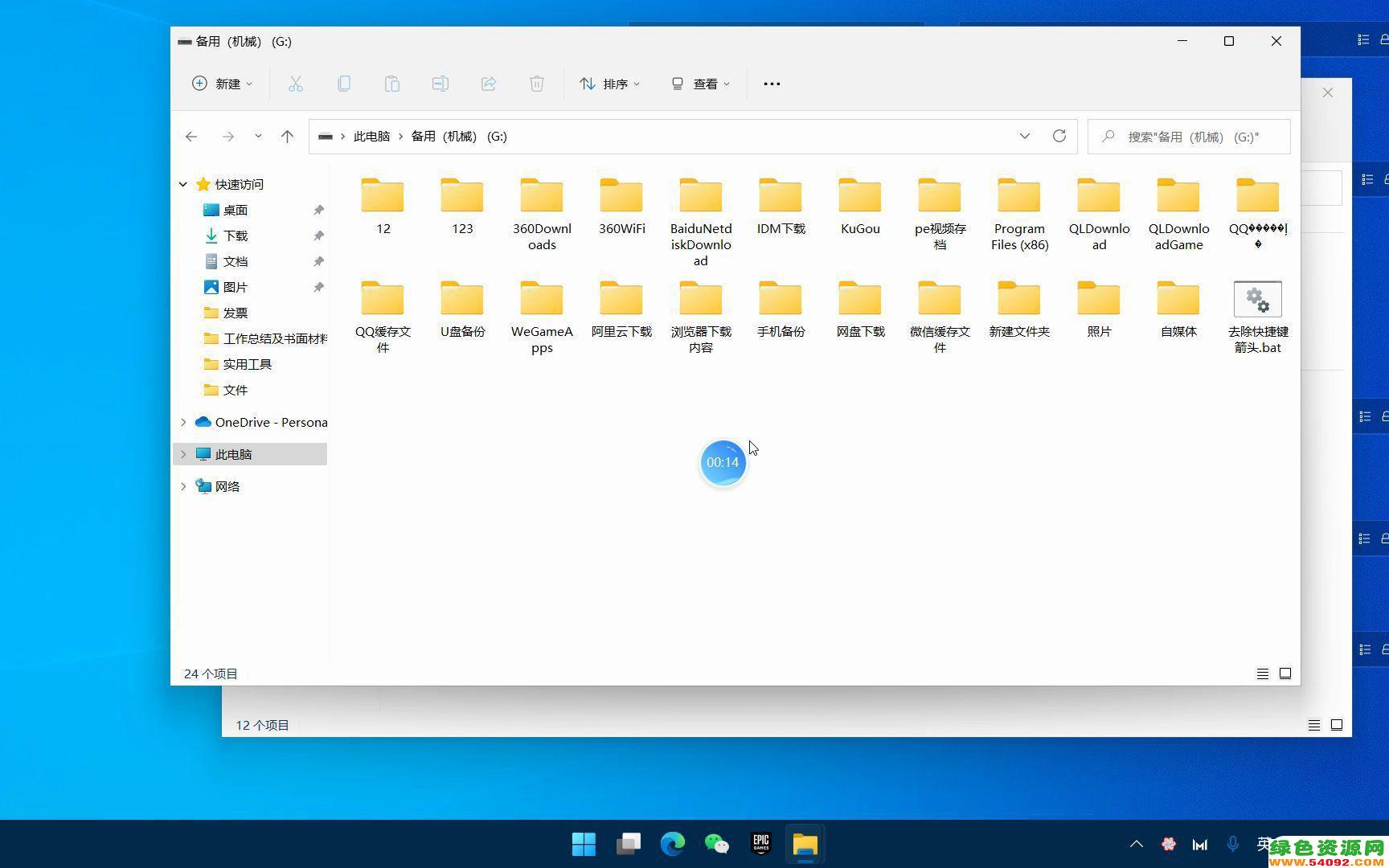Select the 网盘下载 folder

pyautogui.click(x=860, y=309)
